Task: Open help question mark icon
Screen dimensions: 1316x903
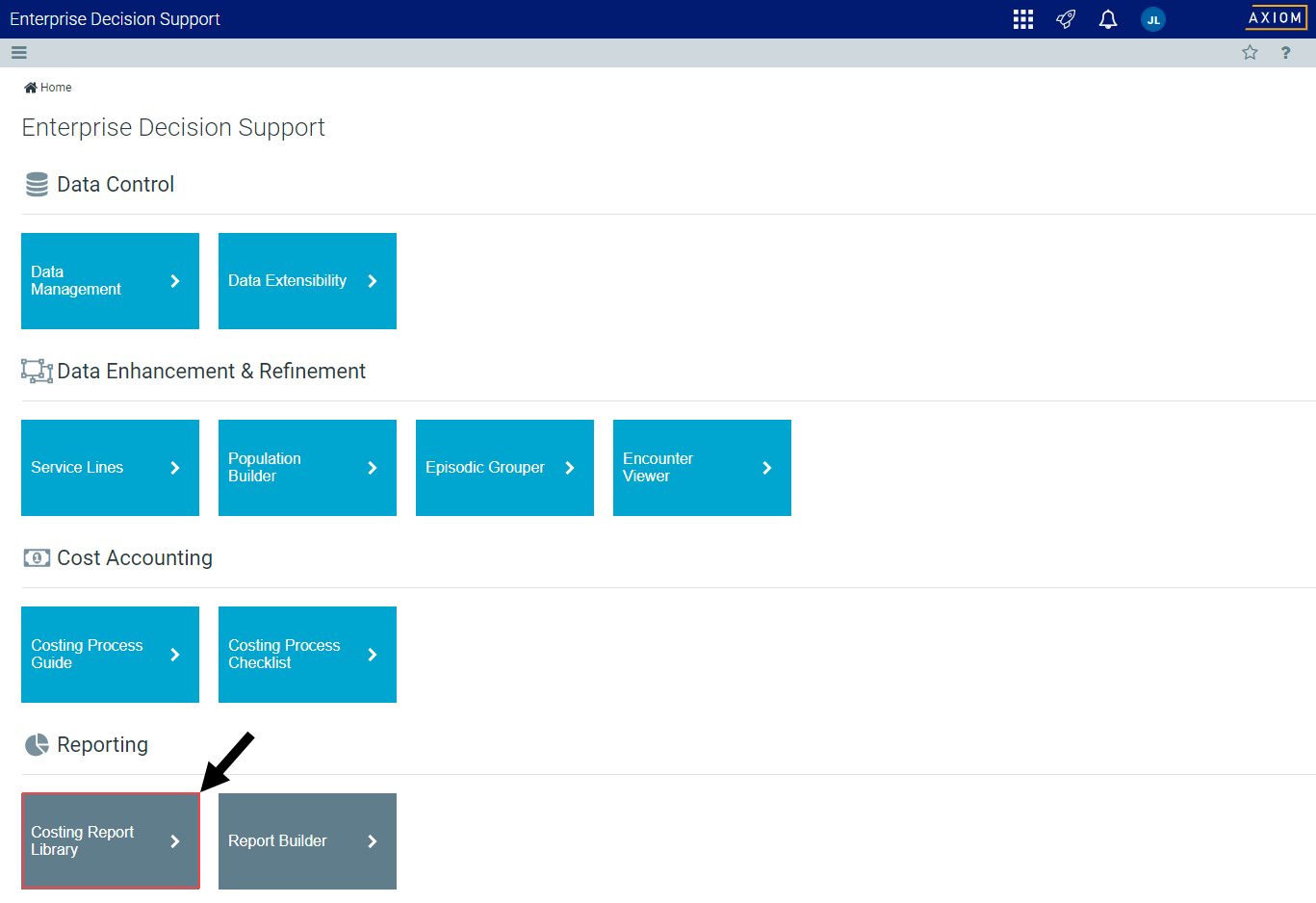Action: tap(1285, 53)
